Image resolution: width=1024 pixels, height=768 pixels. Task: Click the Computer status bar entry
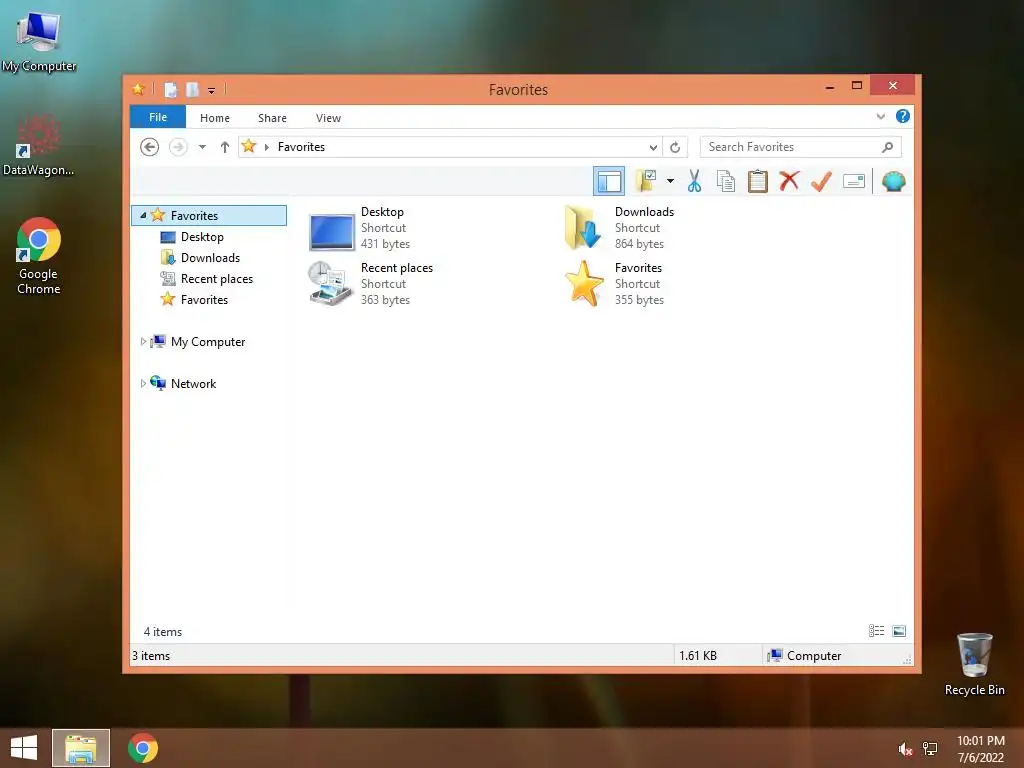[x=805, y=656]
